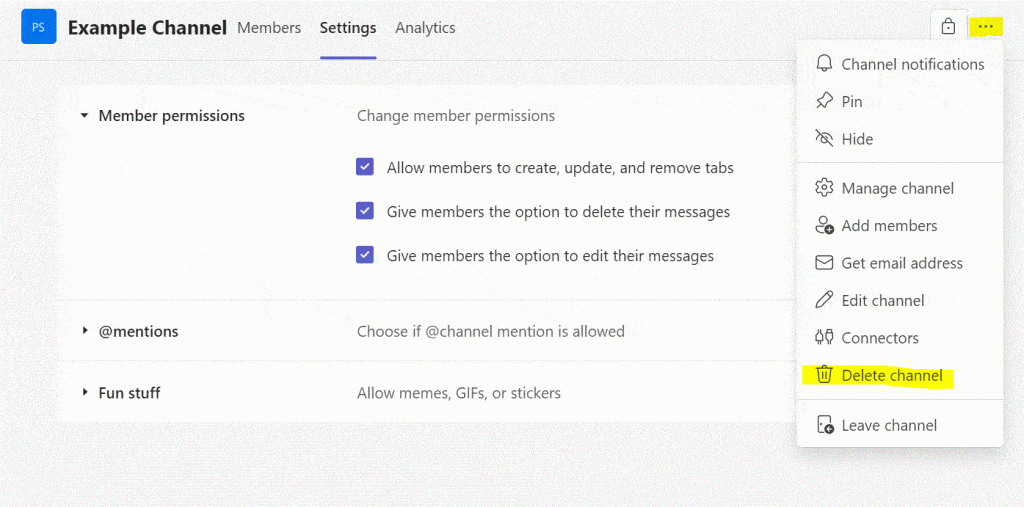Click the gear icon beside Manage channel
The image size is (1024, 507).
825,188
